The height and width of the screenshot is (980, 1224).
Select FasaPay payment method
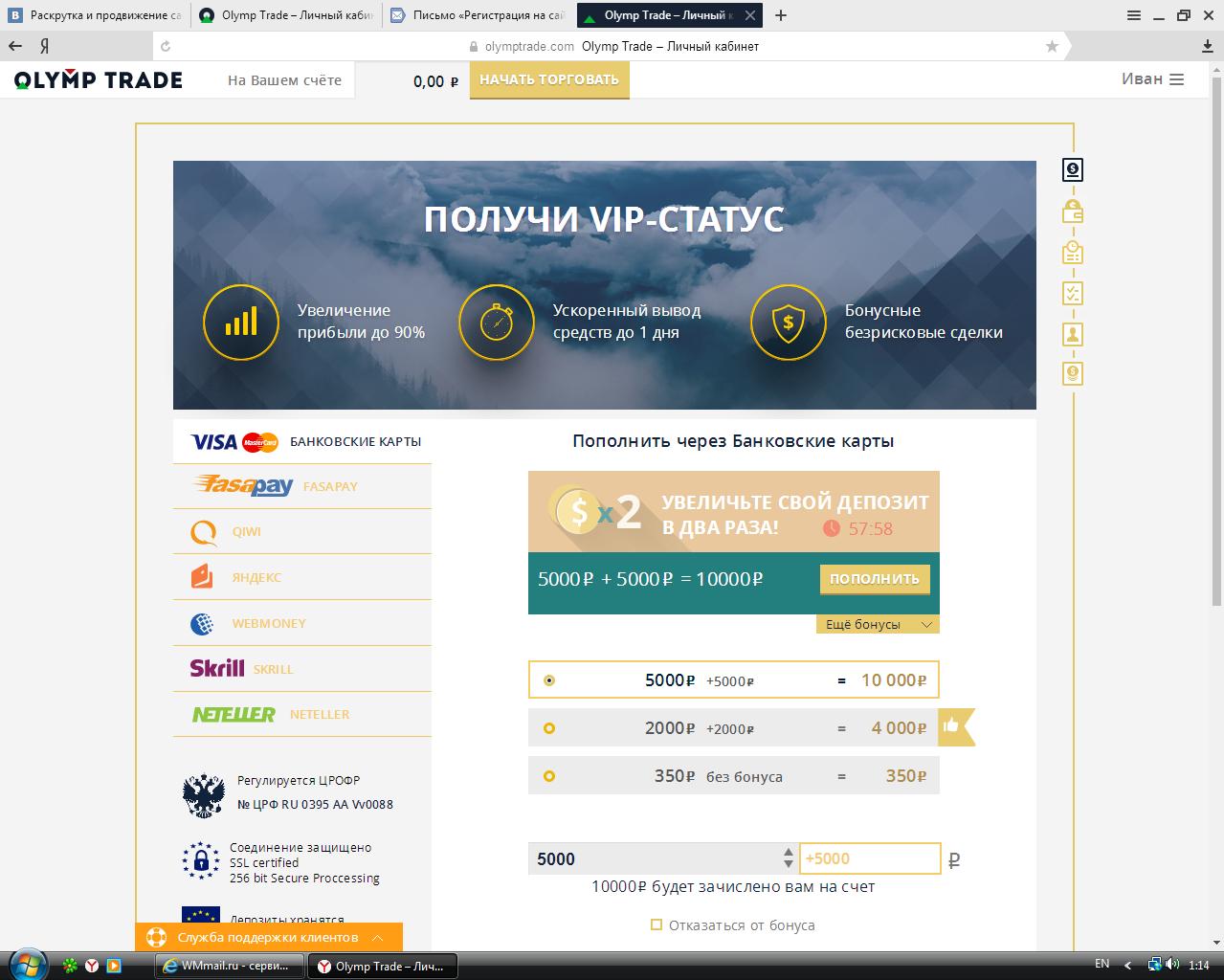coord(302,486)
